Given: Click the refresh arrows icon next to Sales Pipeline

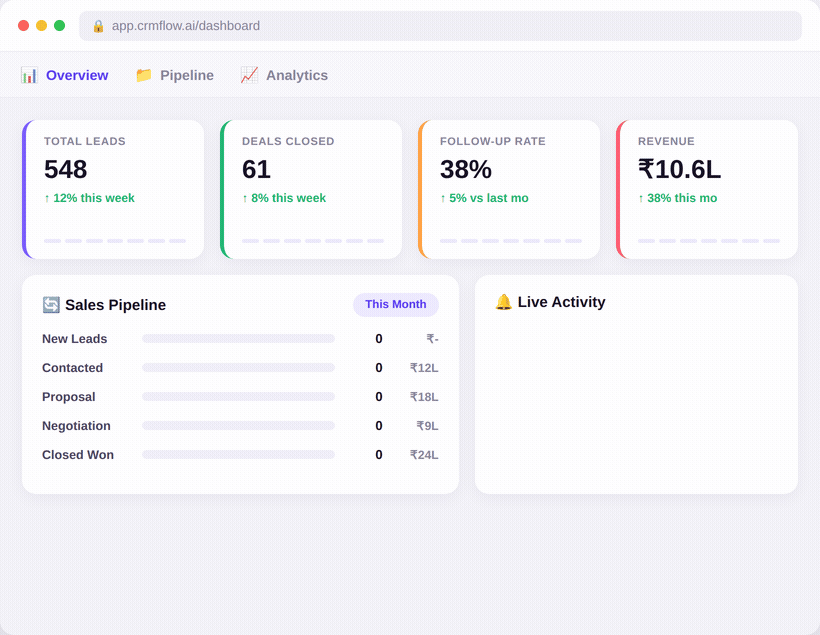Looking at the screenshot, I should (51, 304).
